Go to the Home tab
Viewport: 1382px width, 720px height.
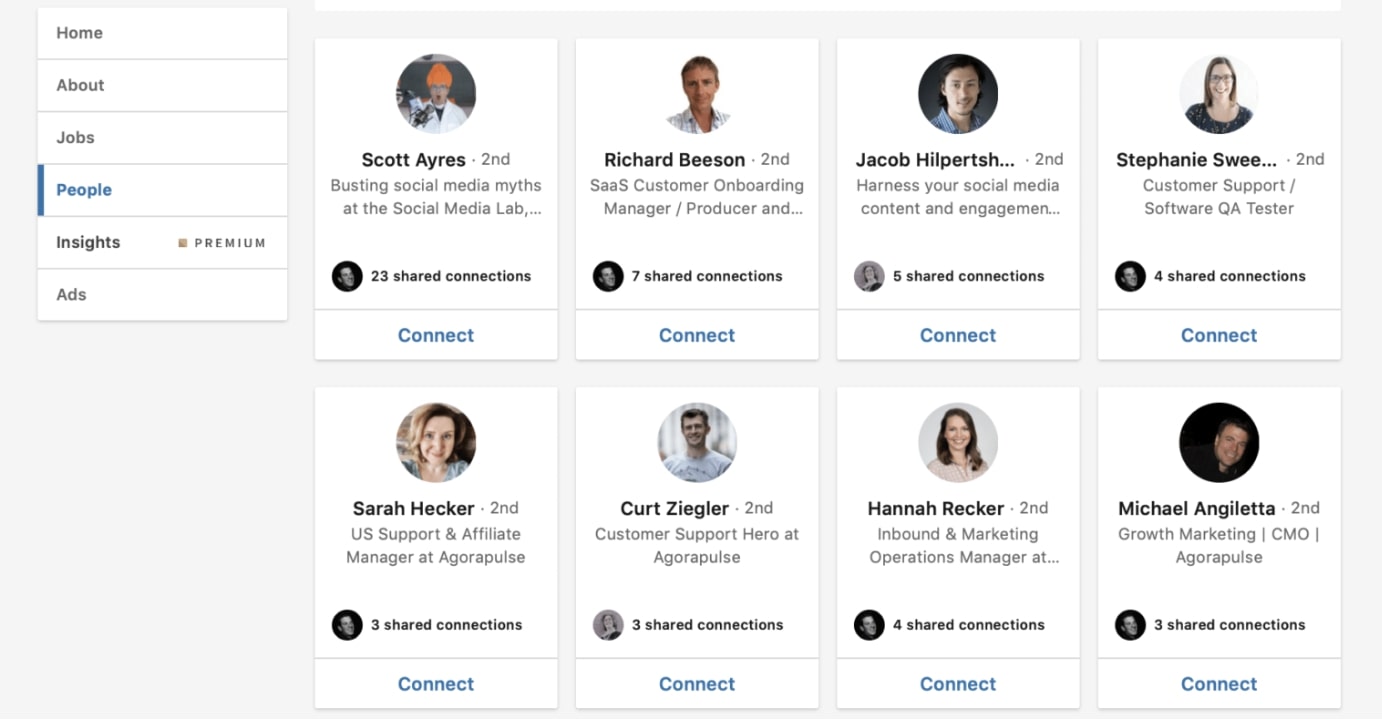(162, 33)
